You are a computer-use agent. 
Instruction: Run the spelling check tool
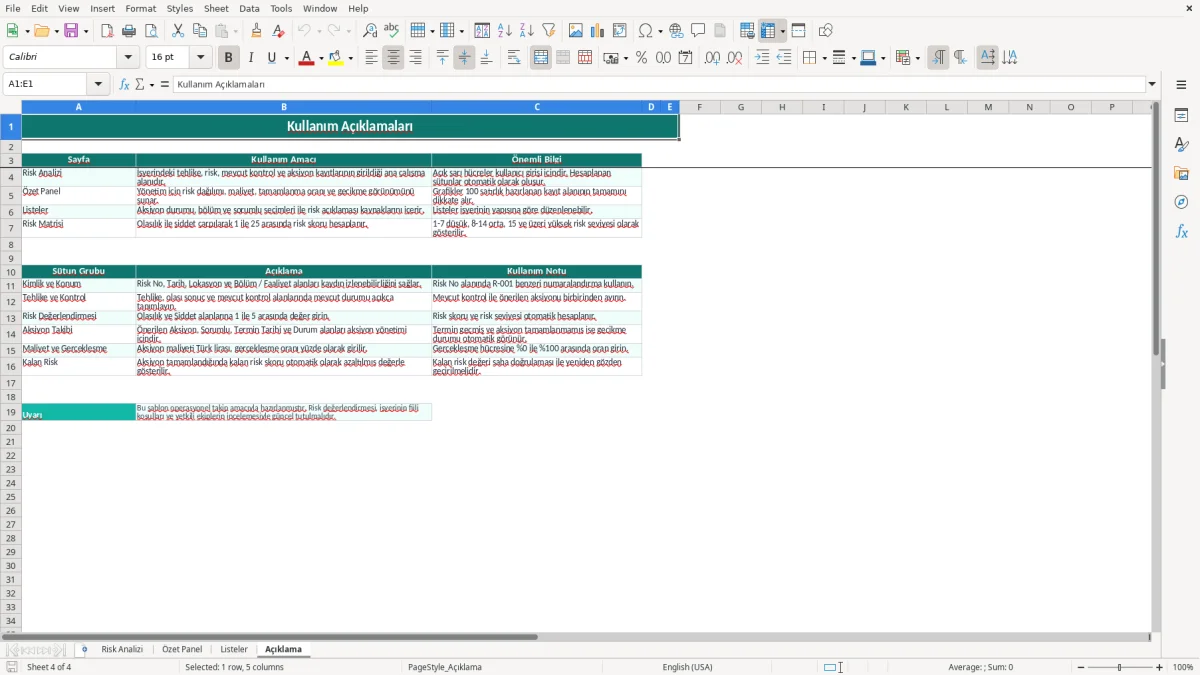pyautogui.click(x=392, y=31)
